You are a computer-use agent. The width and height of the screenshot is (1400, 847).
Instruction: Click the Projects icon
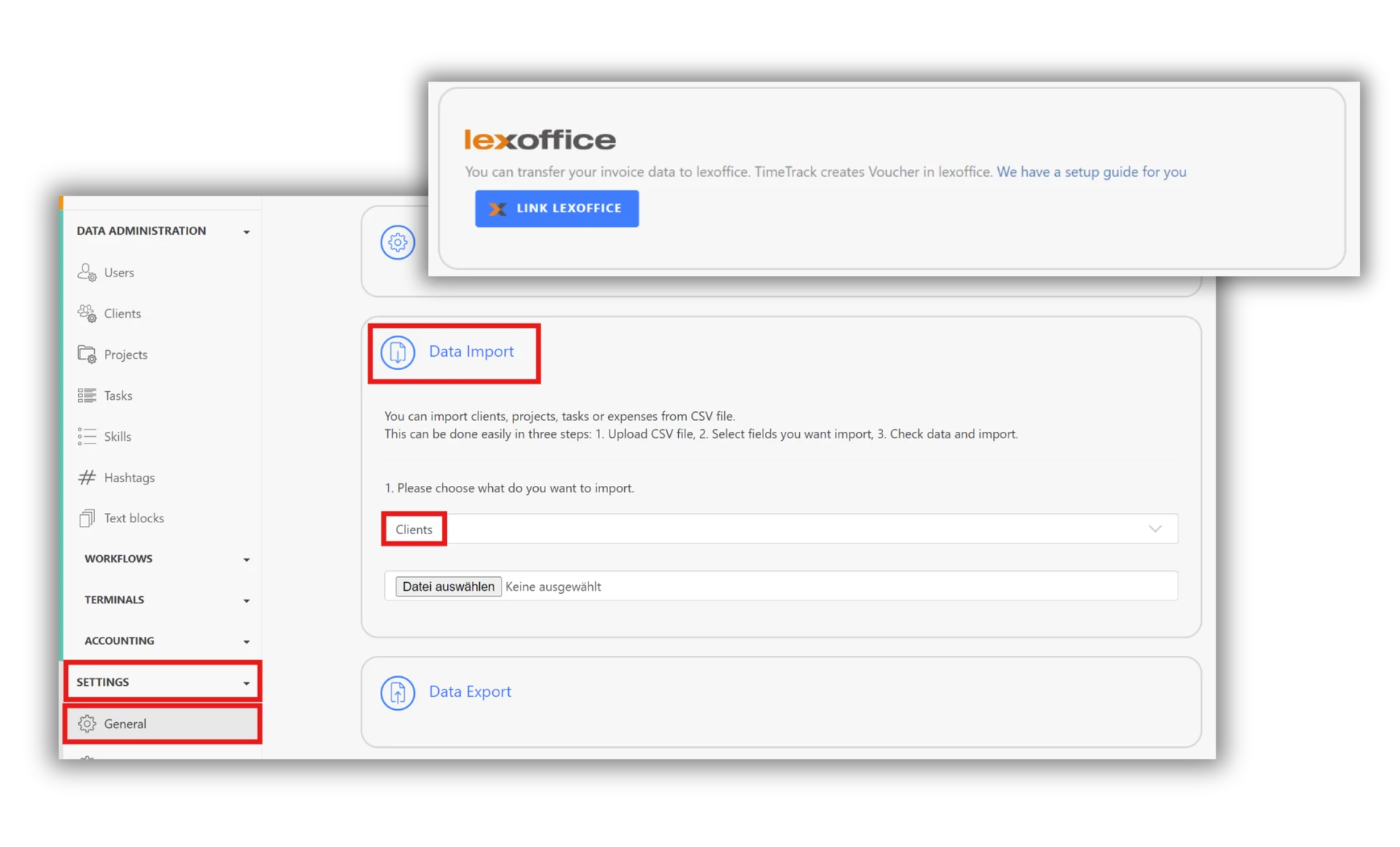(x=87, y=354)
